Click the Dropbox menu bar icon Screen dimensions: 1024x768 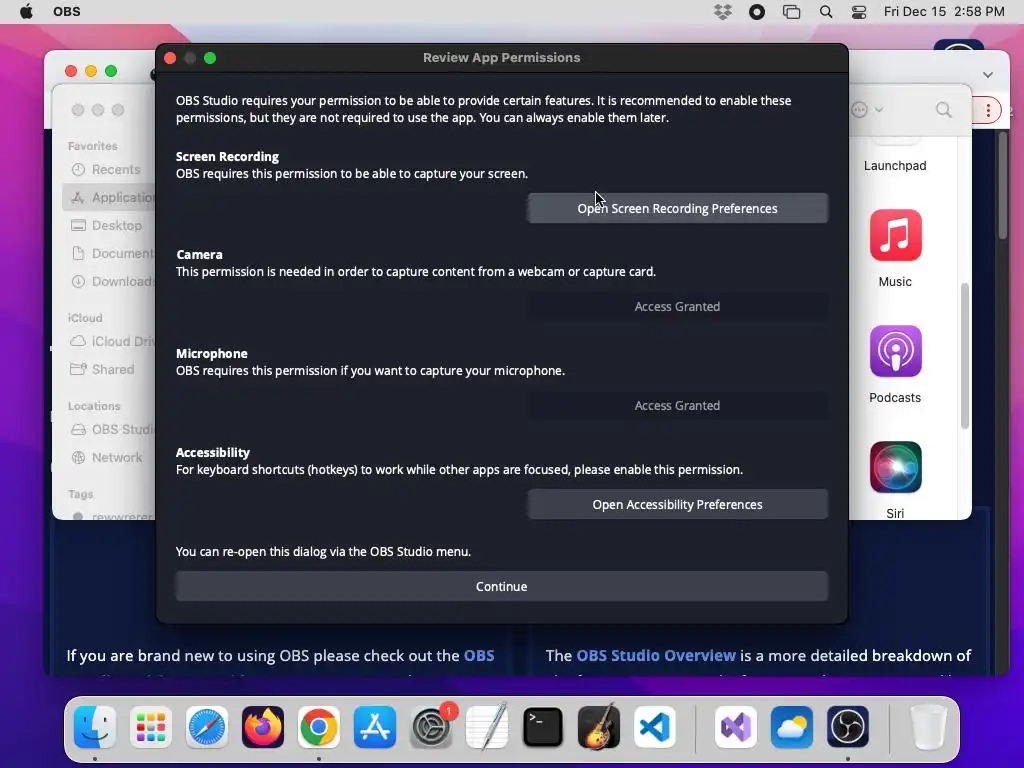pyautogui.click(x=723, y=12)
